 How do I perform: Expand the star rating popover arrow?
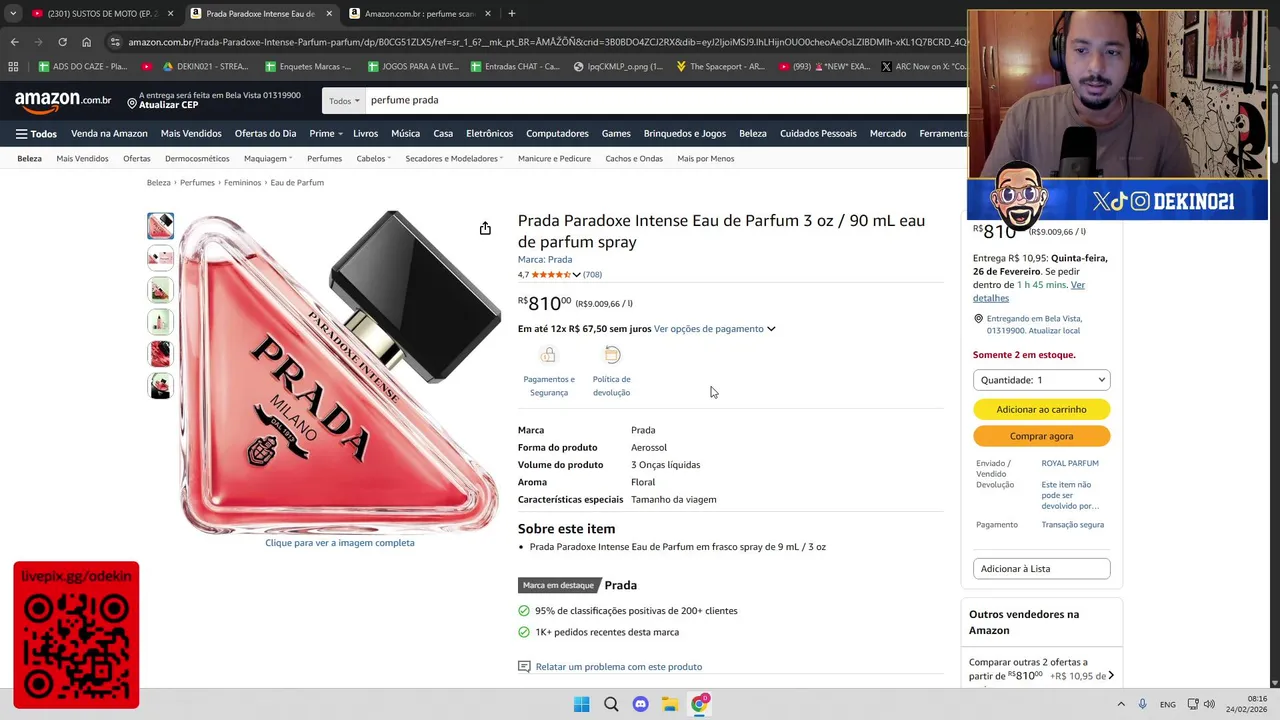click(x=576, y=275)
